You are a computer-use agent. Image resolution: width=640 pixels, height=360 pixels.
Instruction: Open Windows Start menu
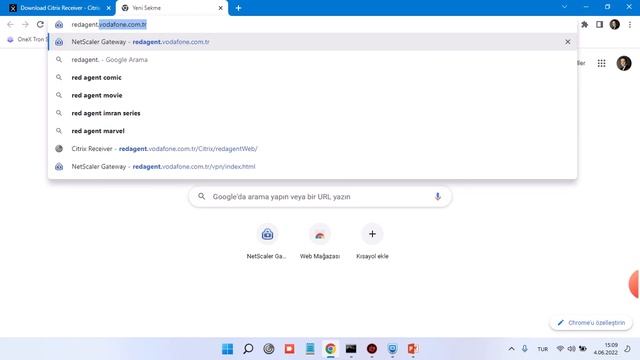pos(227,349)
